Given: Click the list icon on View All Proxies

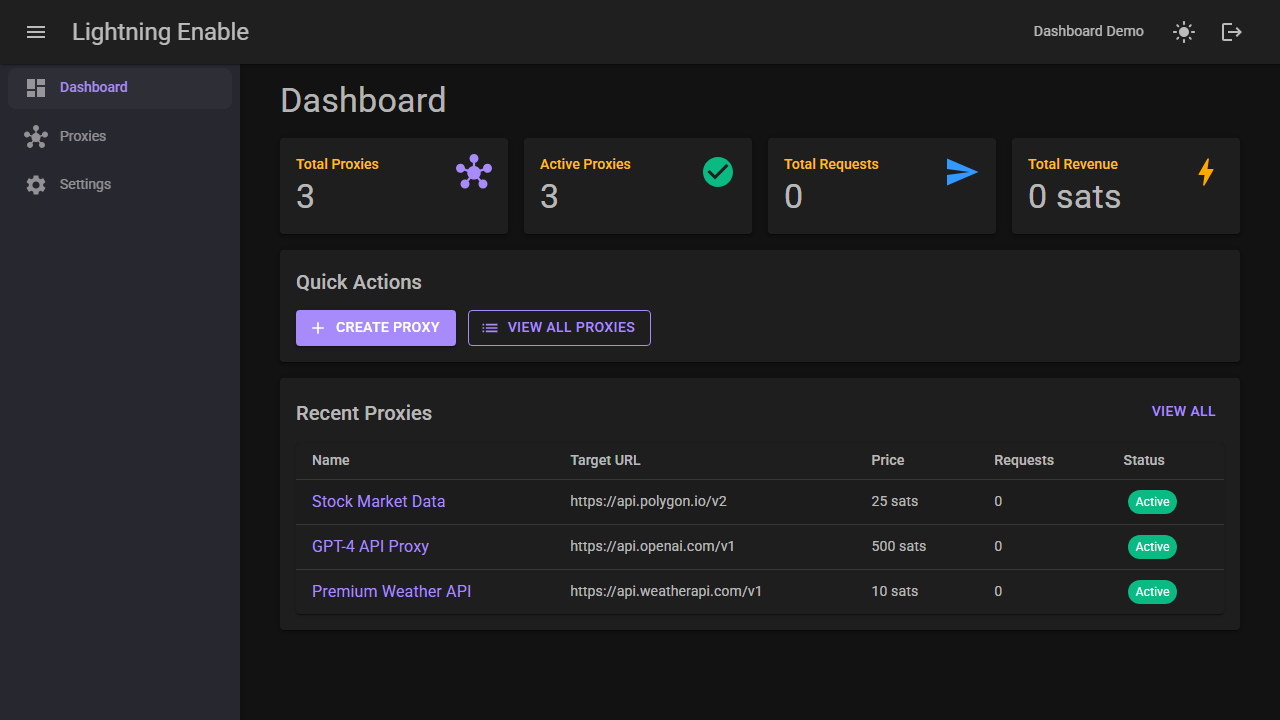Looking at the screenshot, I should pos(489,327).
